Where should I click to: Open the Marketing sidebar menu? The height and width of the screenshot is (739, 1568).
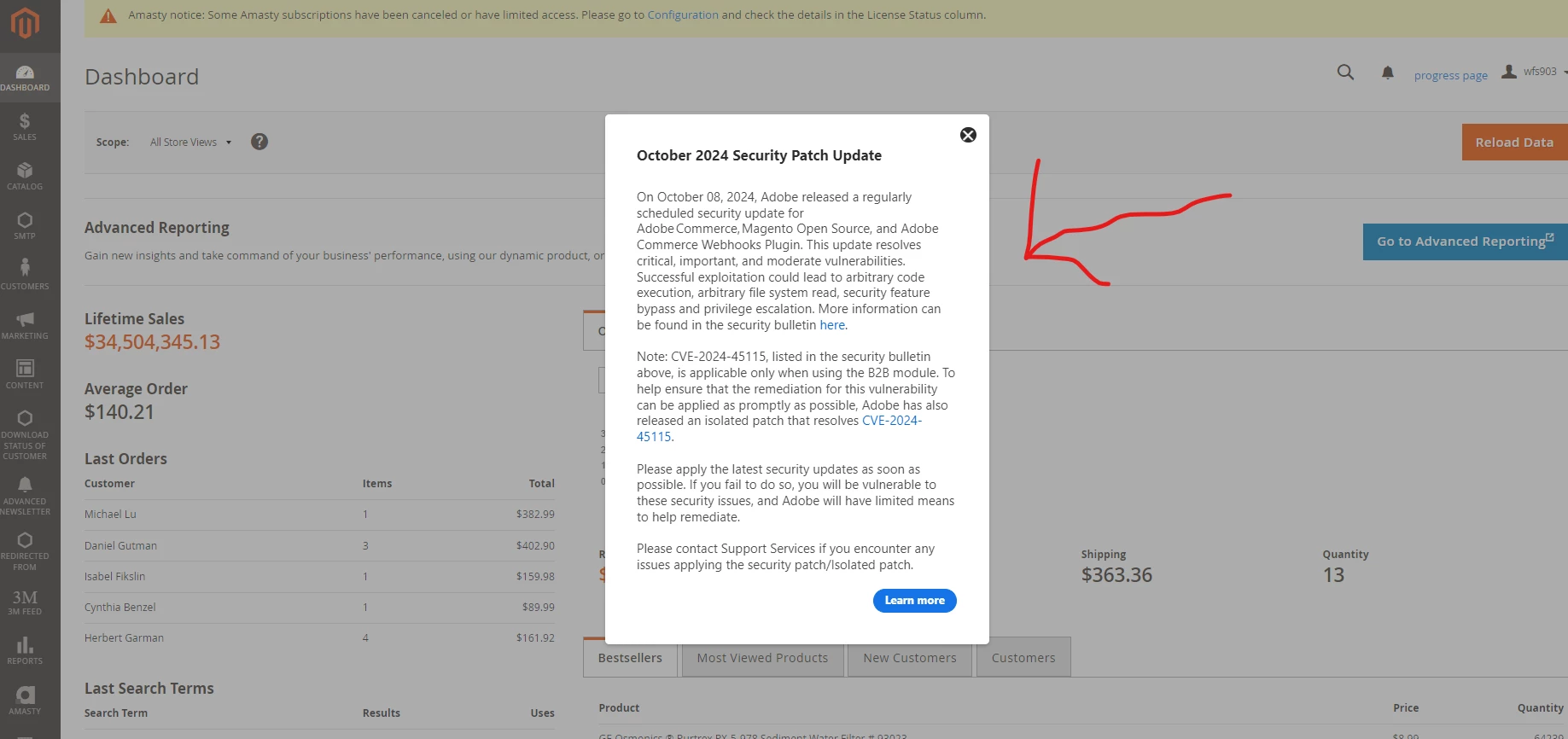click(x=25, y=325)
